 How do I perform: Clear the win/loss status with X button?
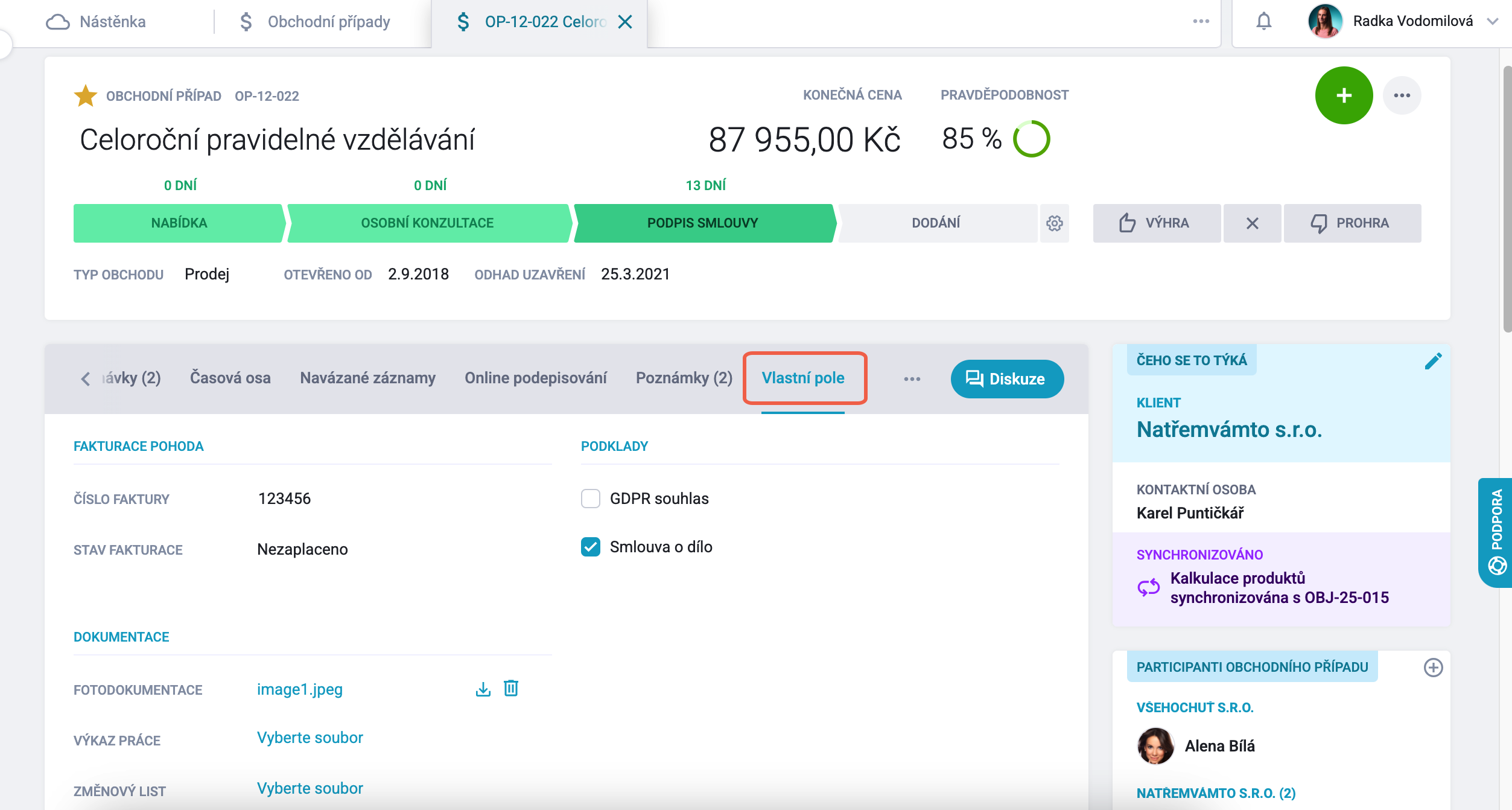coord(1252,223)
